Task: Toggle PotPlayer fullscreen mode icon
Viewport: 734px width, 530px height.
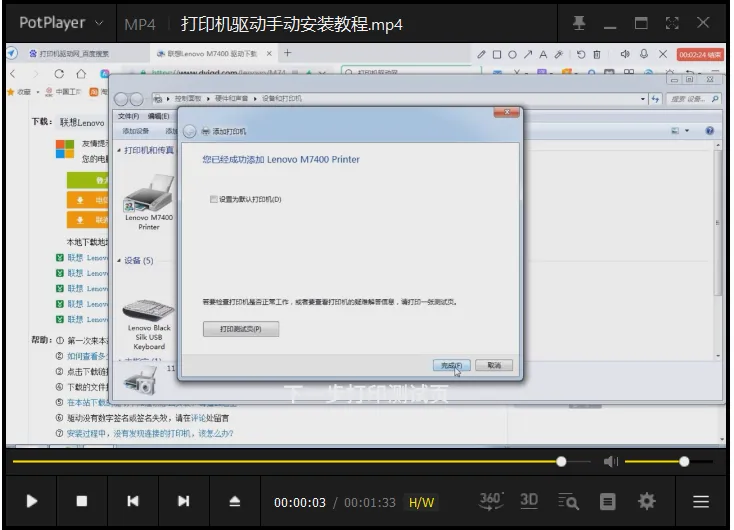Action: (x=672, y=22)
